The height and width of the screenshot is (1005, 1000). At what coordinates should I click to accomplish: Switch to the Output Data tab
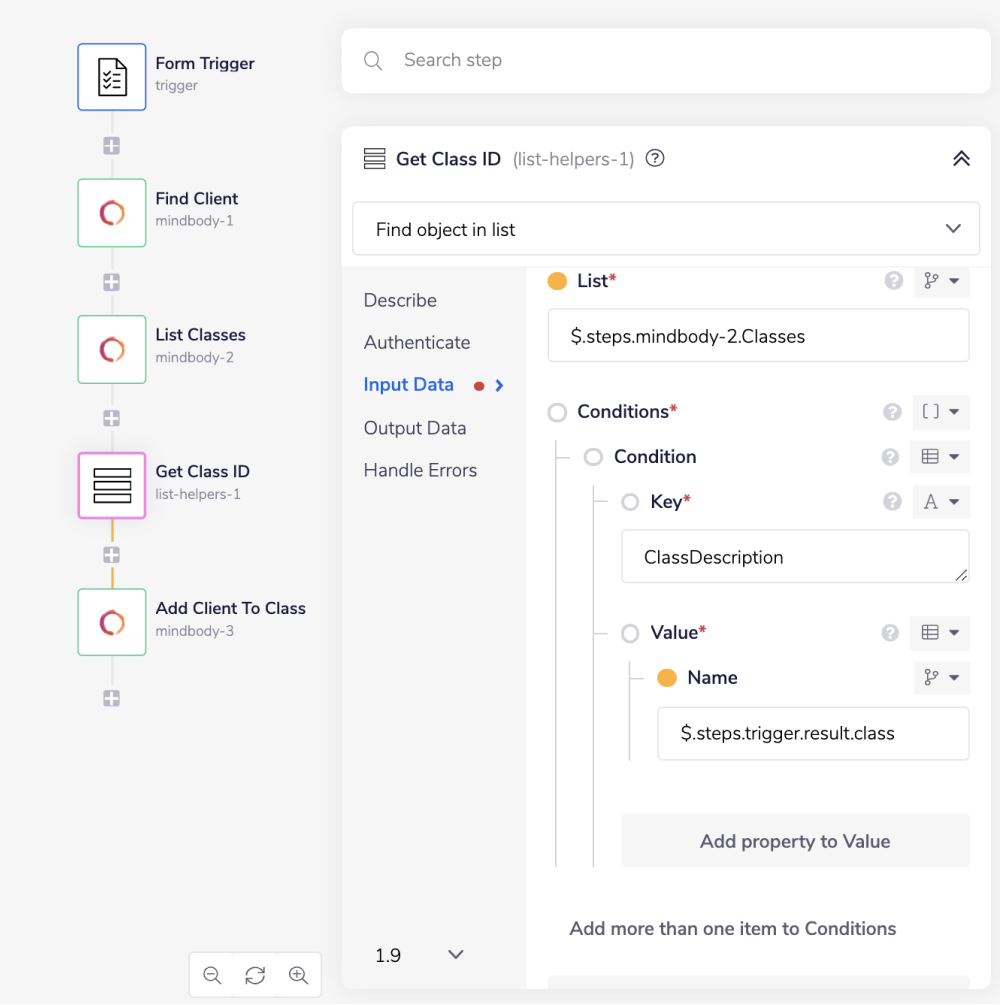(x=415, y=428)
